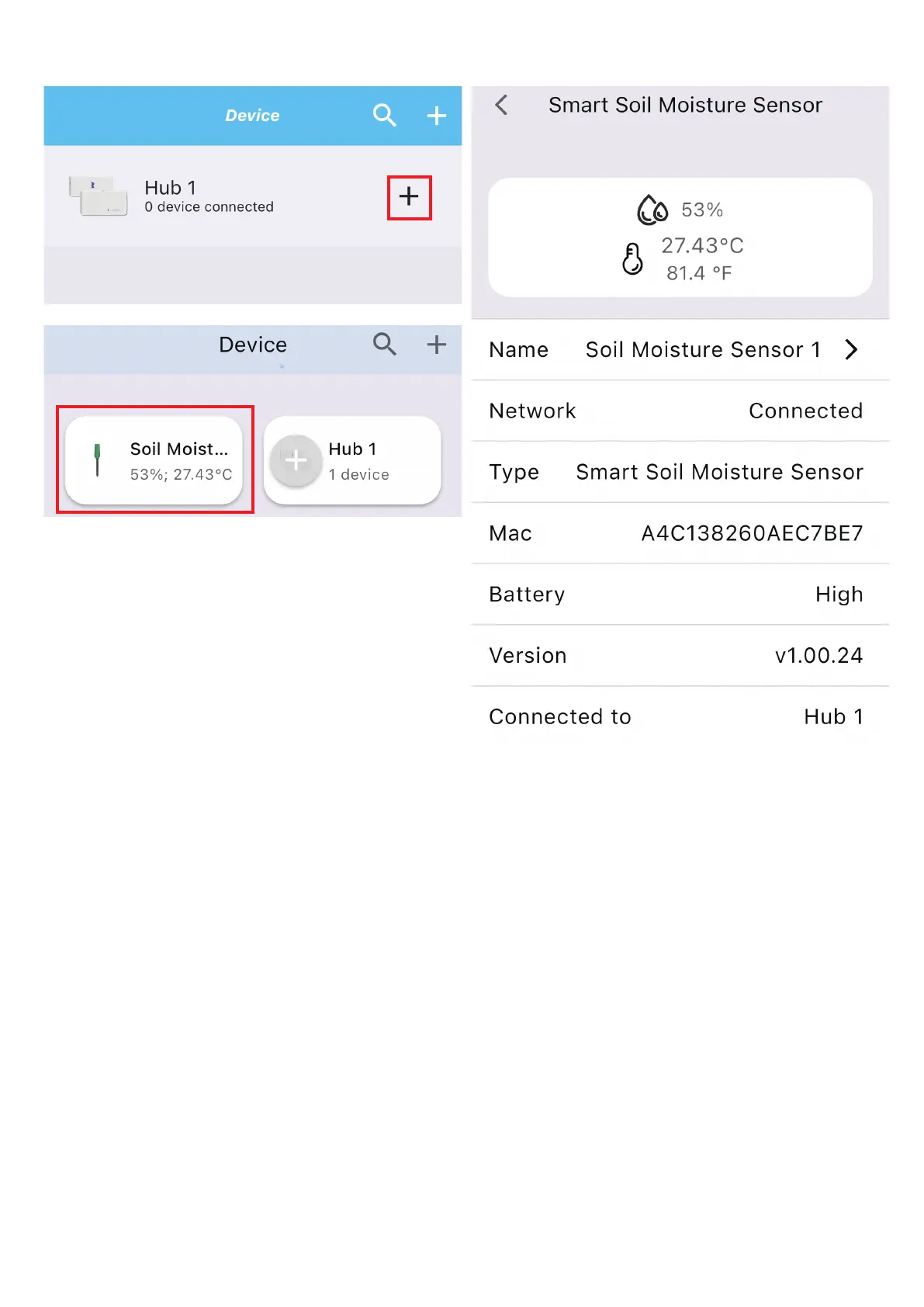Tap the round plus icon on Hub 1 card
The height and width of the screenshot is (1307, 924).
pos(296,460)
